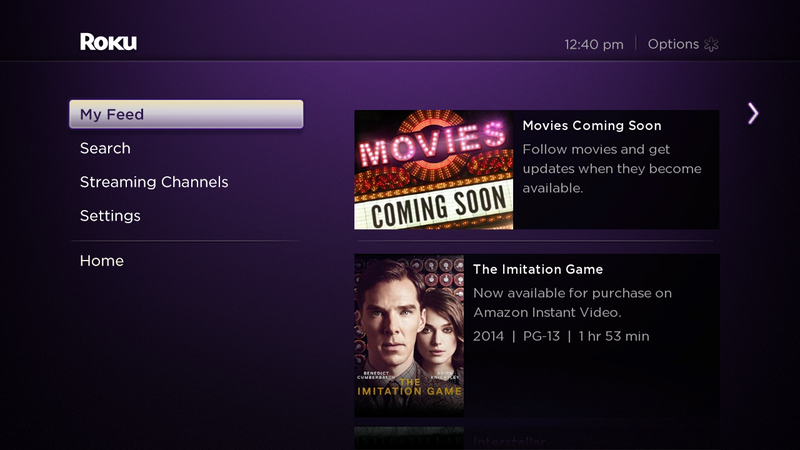Click the Movies Coming Soon title

(x=592, y=126)
